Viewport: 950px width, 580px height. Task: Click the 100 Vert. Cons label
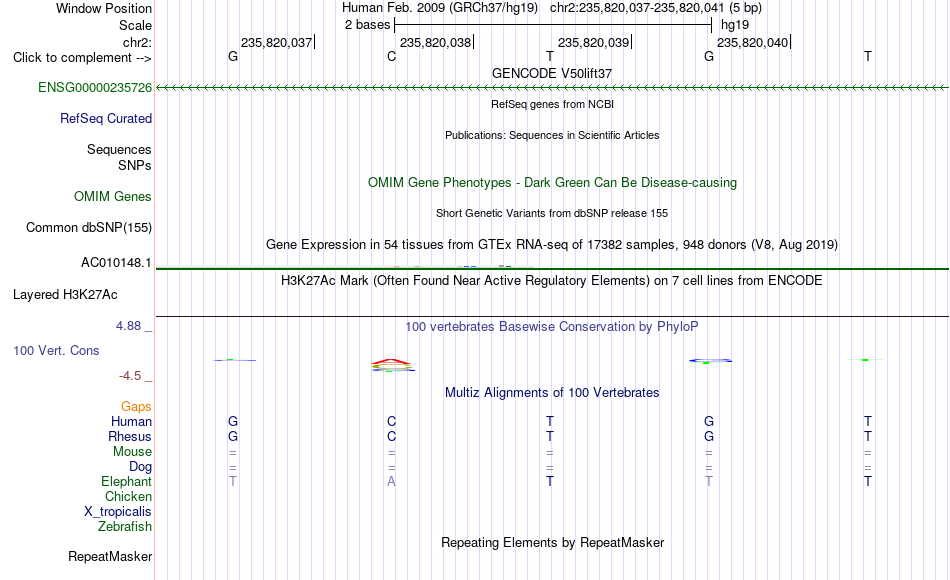pyautogui.click(x=56, y=350)
